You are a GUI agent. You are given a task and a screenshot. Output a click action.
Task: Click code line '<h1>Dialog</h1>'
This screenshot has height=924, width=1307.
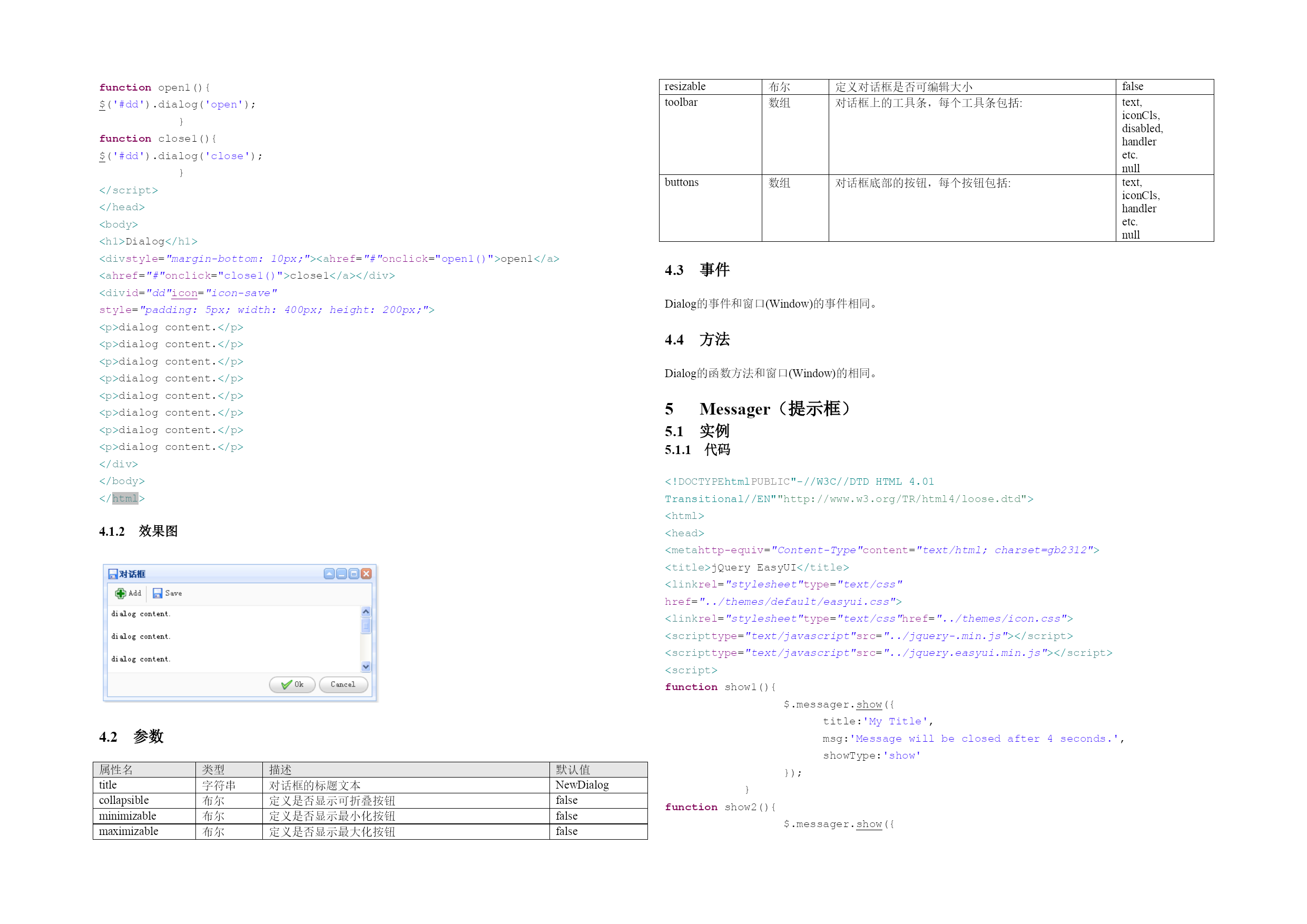[x=148, y=241]
